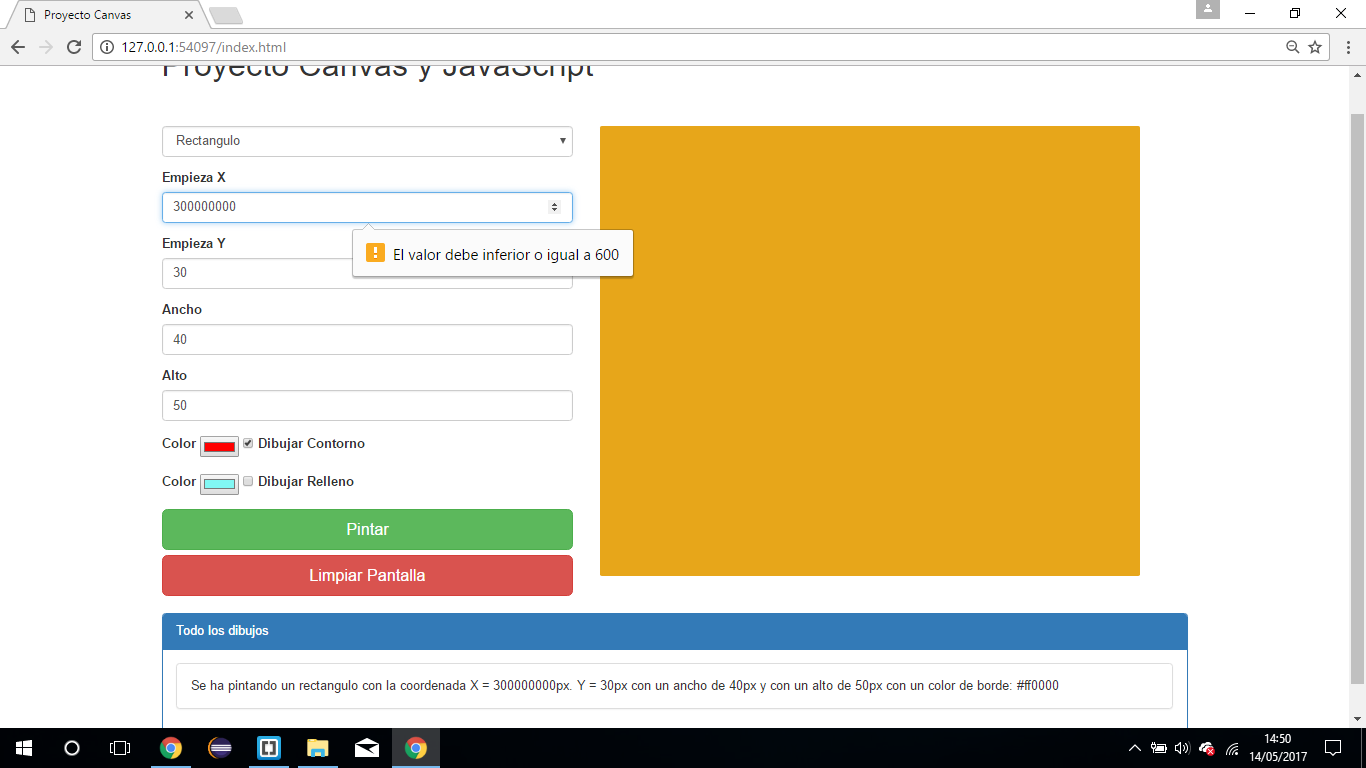This screenshot has width=1366, height=768.
Task: Click the orange canvas drawing area
Action: [870, 351]
